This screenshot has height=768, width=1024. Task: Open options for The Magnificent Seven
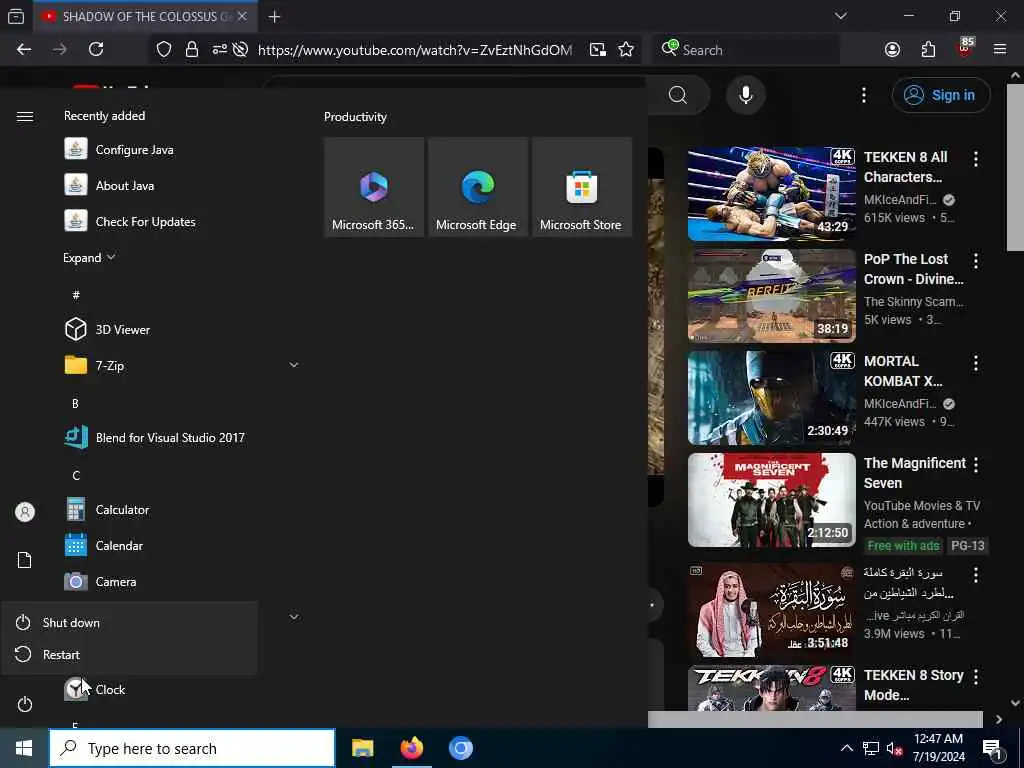tap(976, 464)
